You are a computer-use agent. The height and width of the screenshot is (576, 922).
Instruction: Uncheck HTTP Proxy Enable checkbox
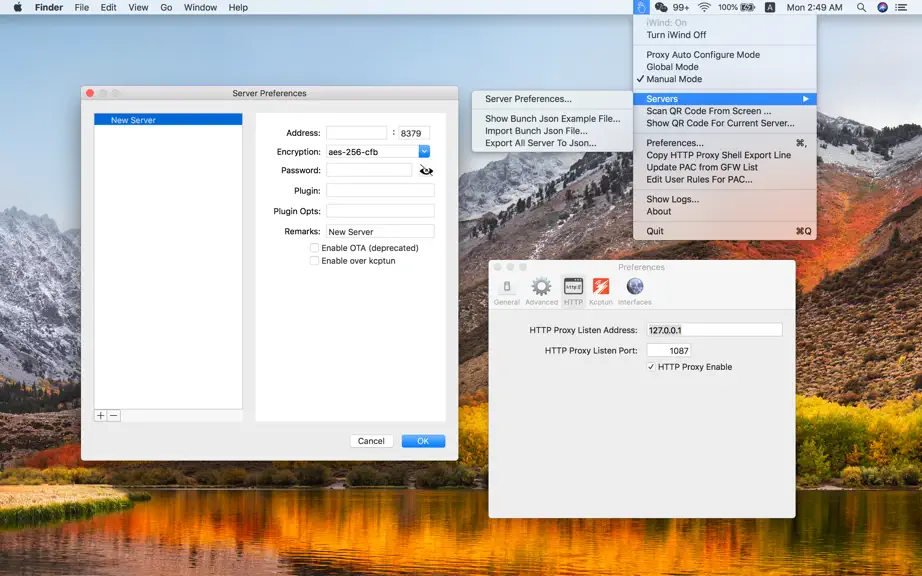tap(651, 367)
